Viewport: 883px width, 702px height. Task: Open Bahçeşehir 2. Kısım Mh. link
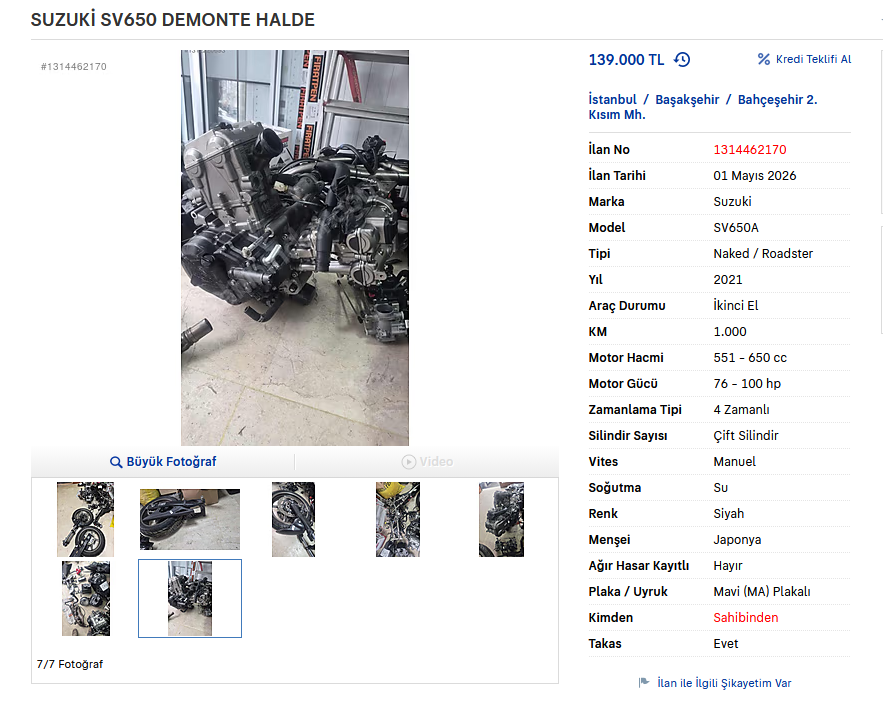coord(703,107)
